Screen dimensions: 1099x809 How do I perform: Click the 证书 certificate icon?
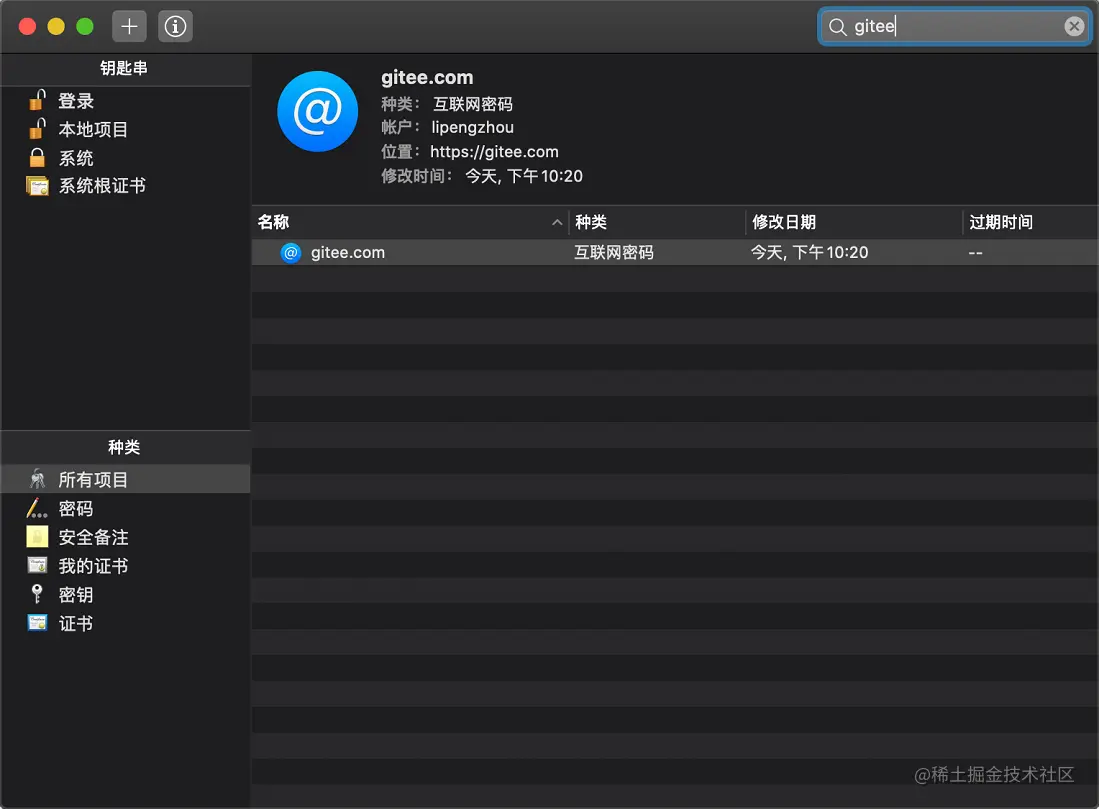click(x=37, y=623)
